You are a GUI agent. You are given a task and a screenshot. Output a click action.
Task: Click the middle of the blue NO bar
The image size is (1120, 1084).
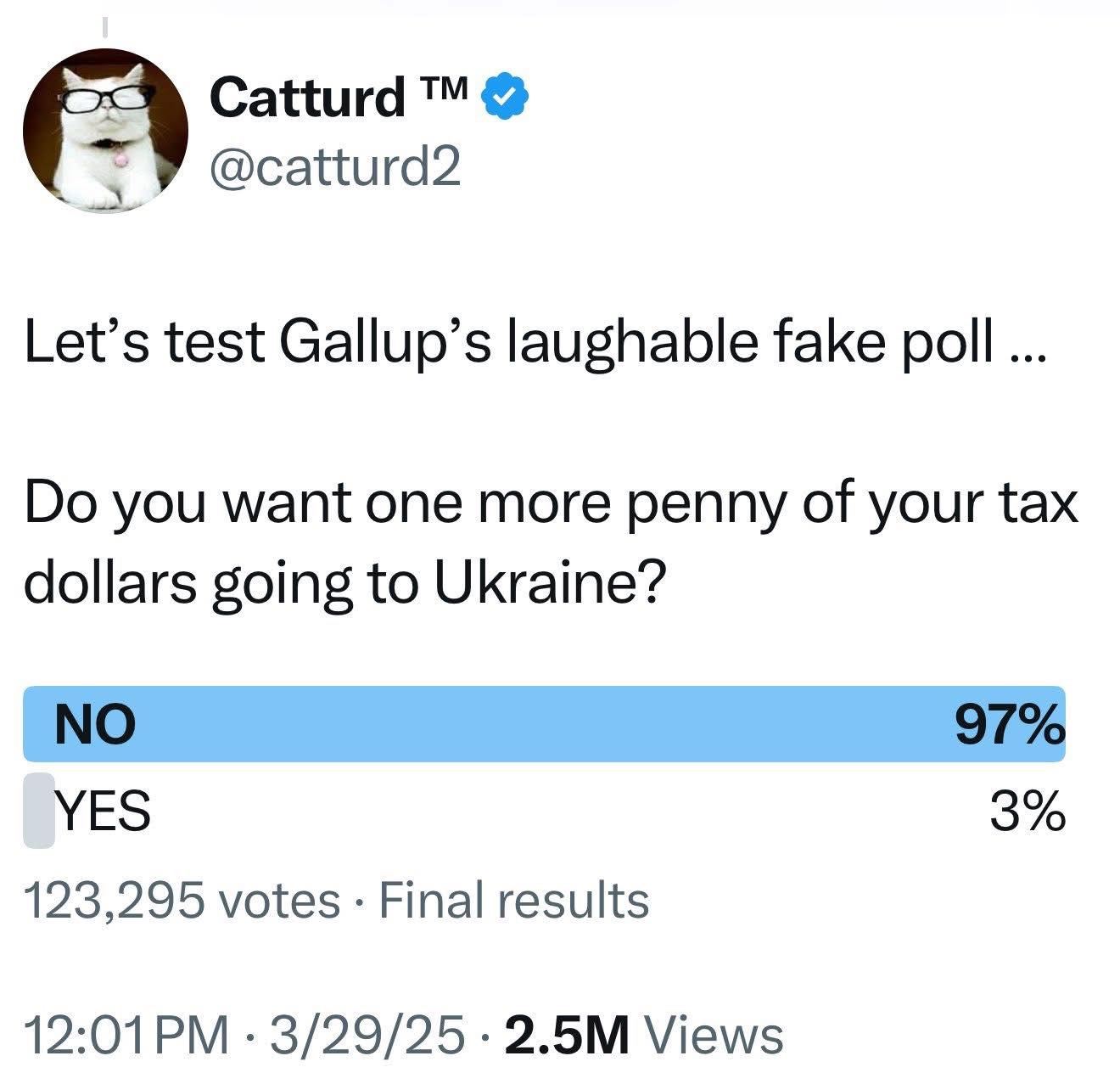543,724
